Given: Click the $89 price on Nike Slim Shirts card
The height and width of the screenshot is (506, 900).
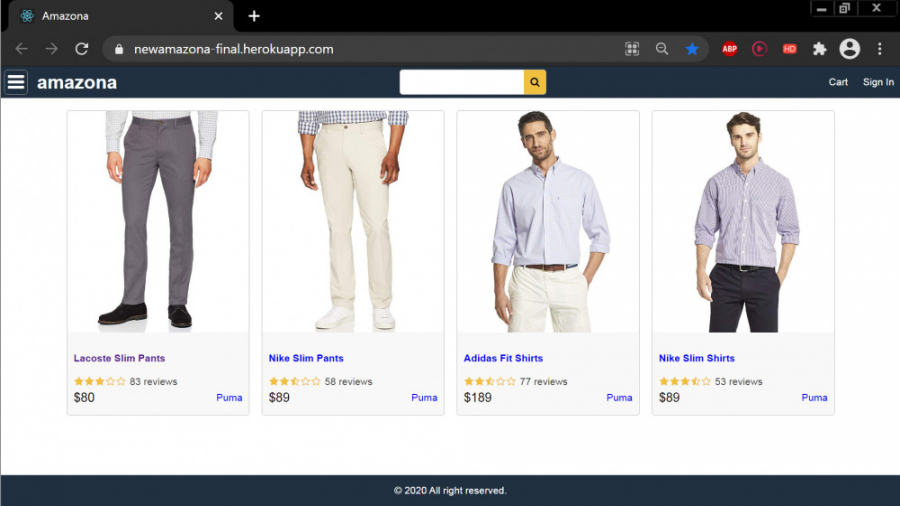Looking at the screenshot, I should (669, 398).
